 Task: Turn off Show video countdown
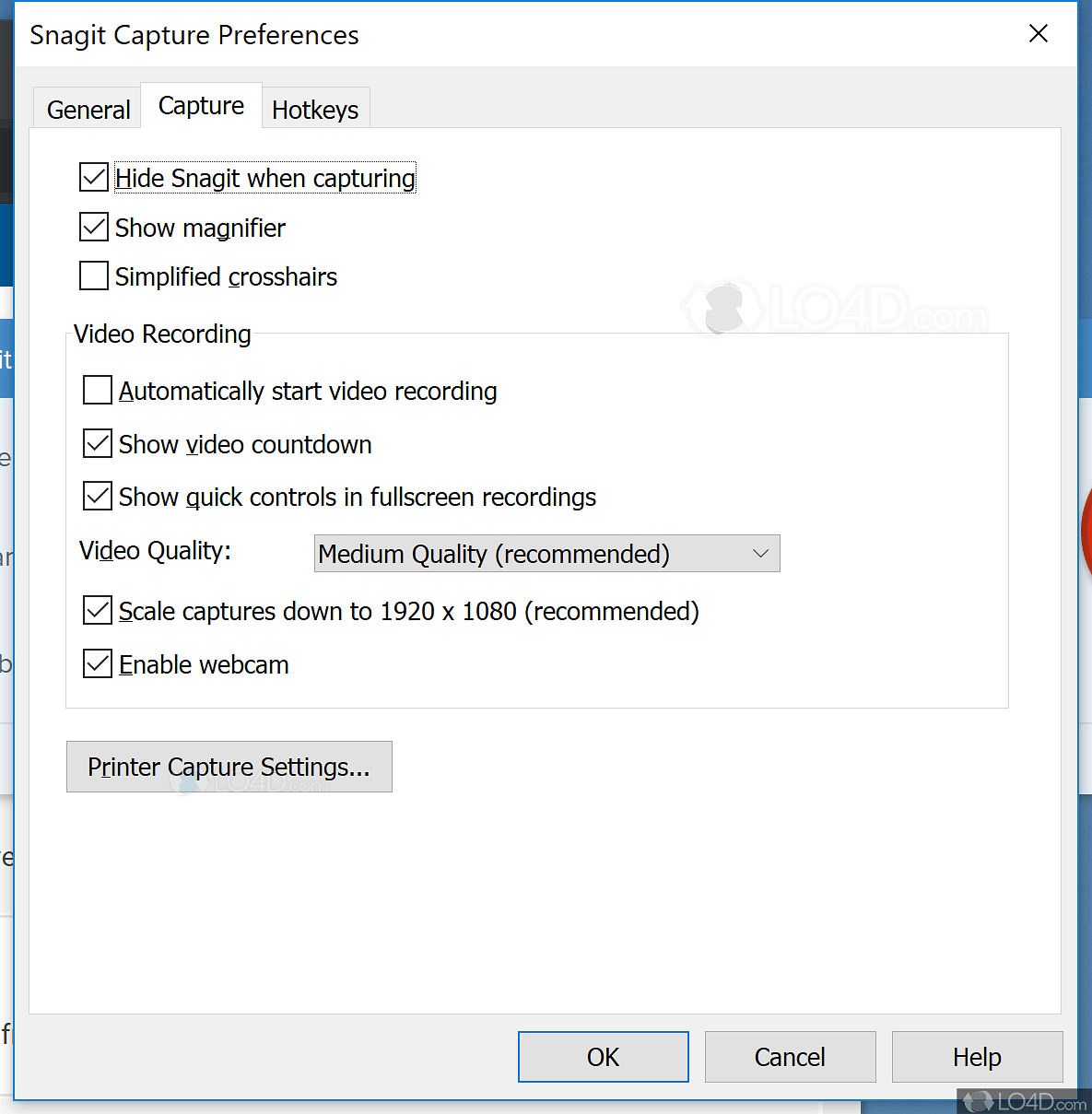pos(97,443)
